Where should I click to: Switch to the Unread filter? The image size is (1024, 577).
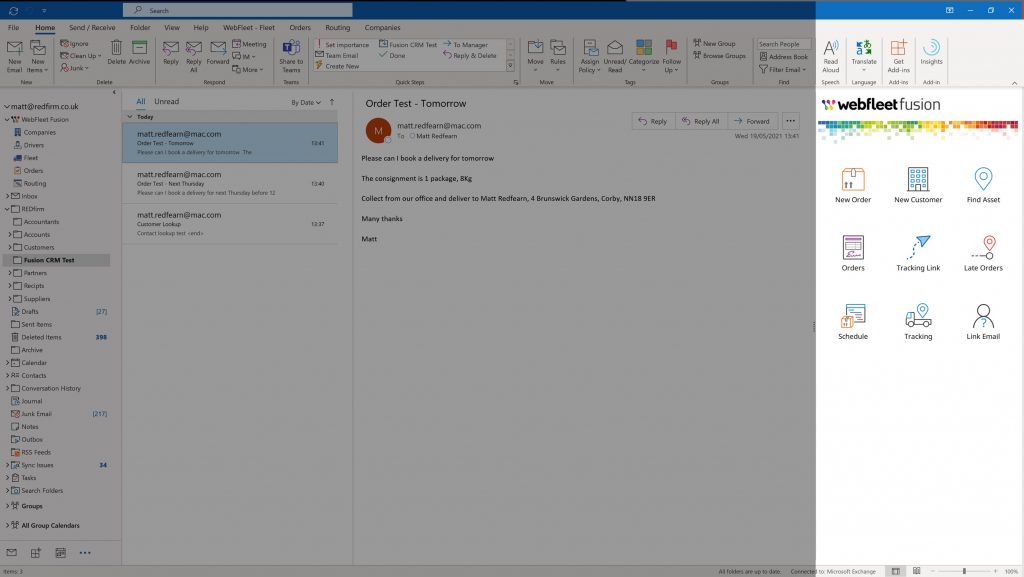coord(166,102)
